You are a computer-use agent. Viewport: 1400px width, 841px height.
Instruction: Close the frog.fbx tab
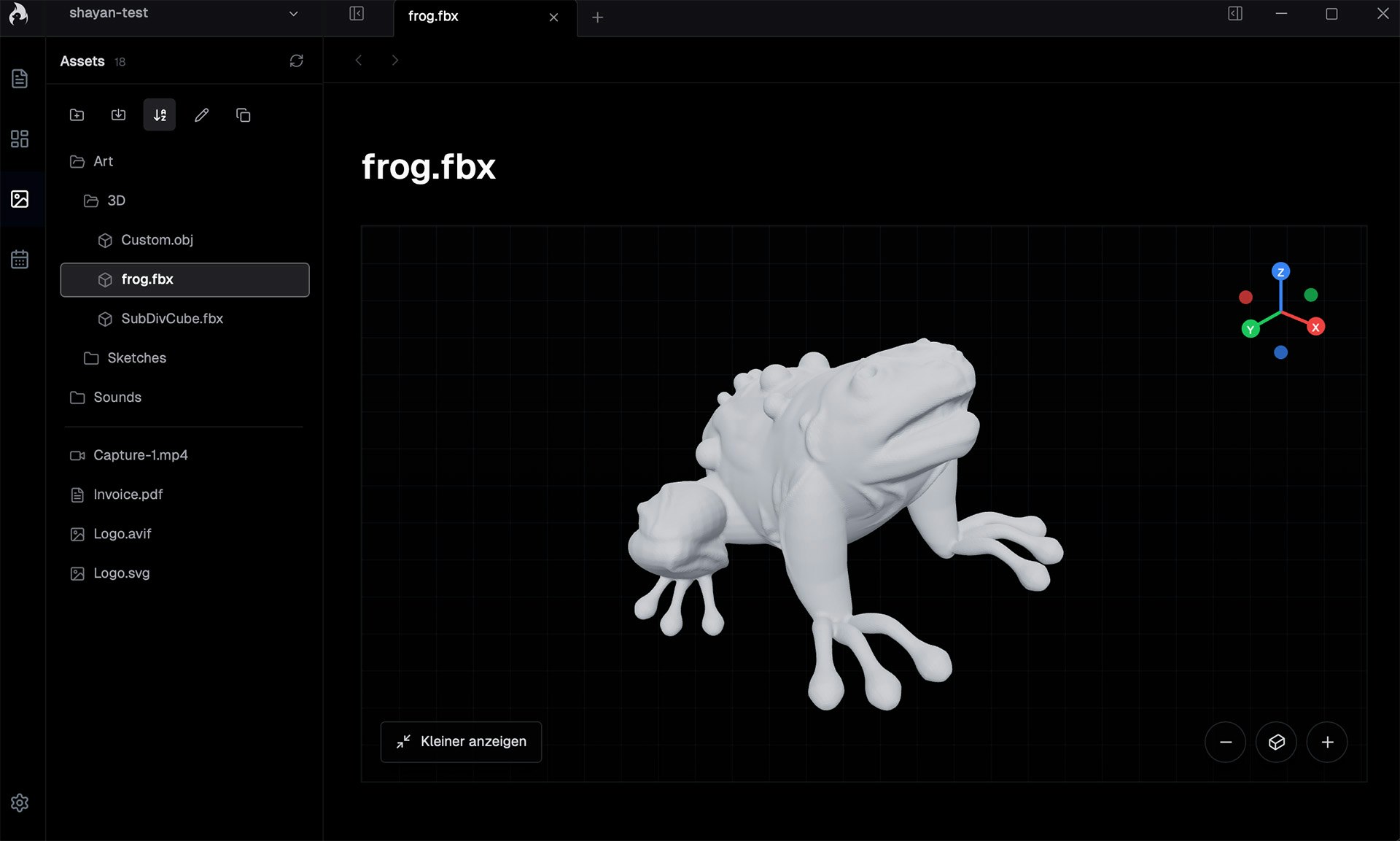point(553,17)
